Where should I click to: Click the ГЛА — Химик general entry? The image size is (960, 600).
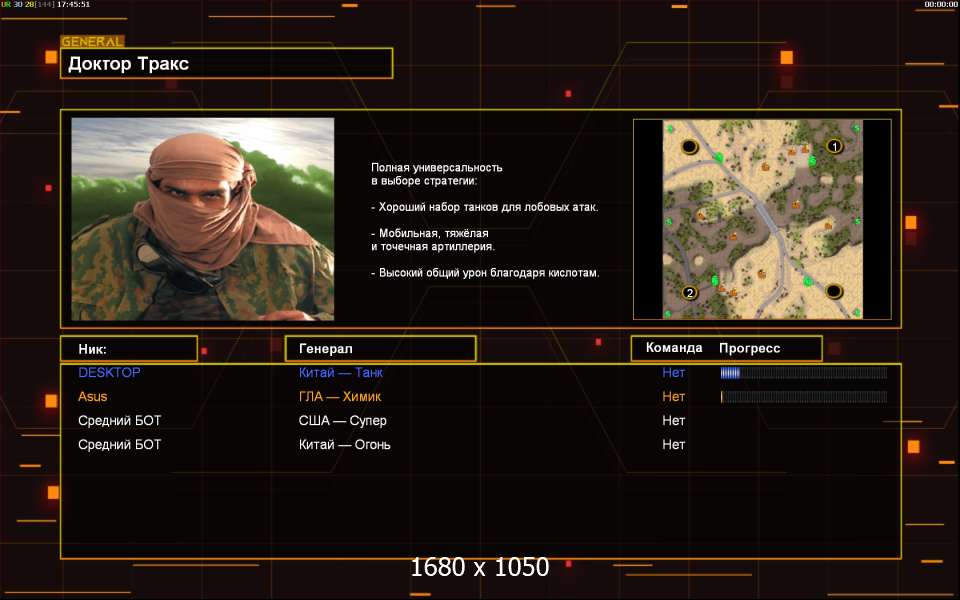pos(340,396)
